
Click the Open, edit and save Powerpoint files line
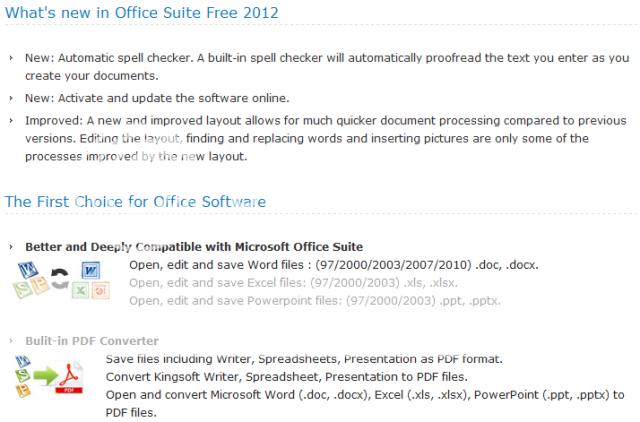click(x=315, y=301)
